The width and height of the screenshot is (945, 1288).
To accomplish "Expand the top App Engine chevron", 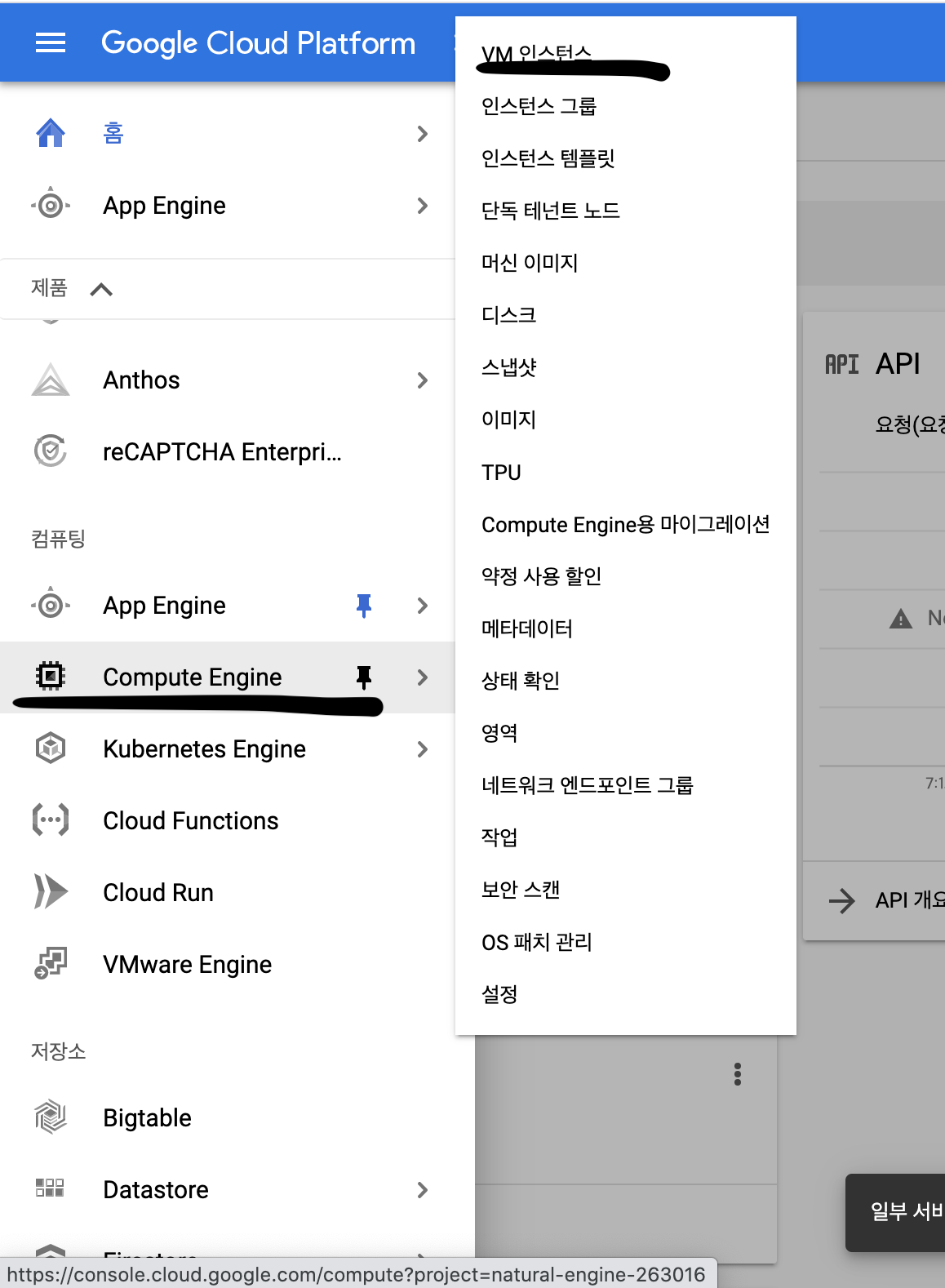I will tap(422, 206).
